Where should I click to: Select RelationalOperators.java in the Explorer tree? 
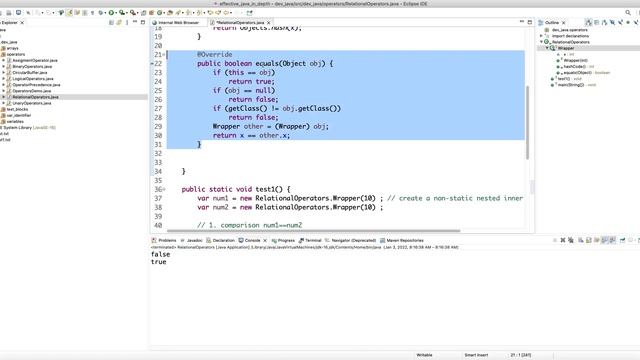[x=35, y=97]
